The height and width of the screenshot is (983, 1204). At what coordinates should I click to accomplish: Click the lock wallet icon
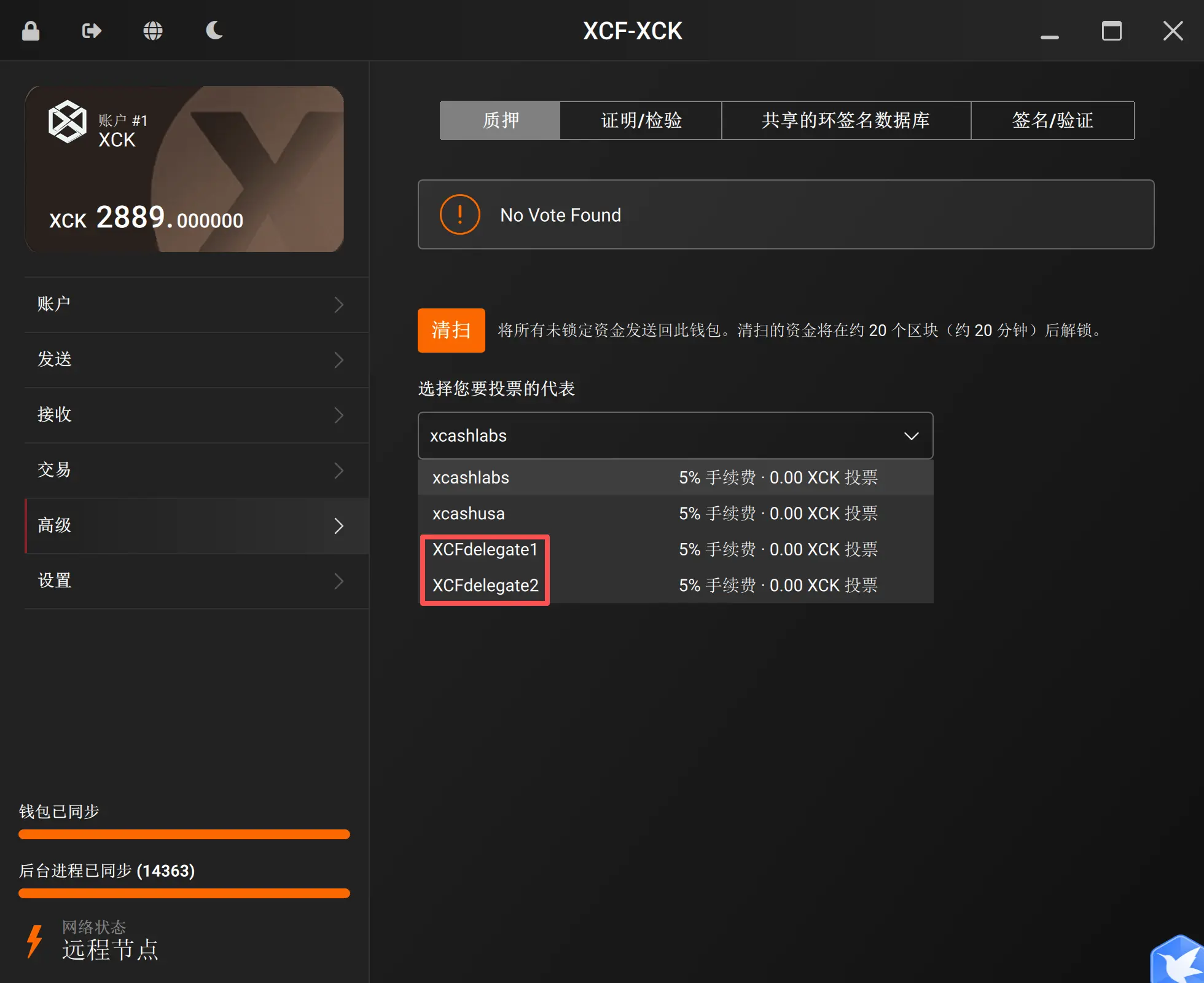coord(31,31)
